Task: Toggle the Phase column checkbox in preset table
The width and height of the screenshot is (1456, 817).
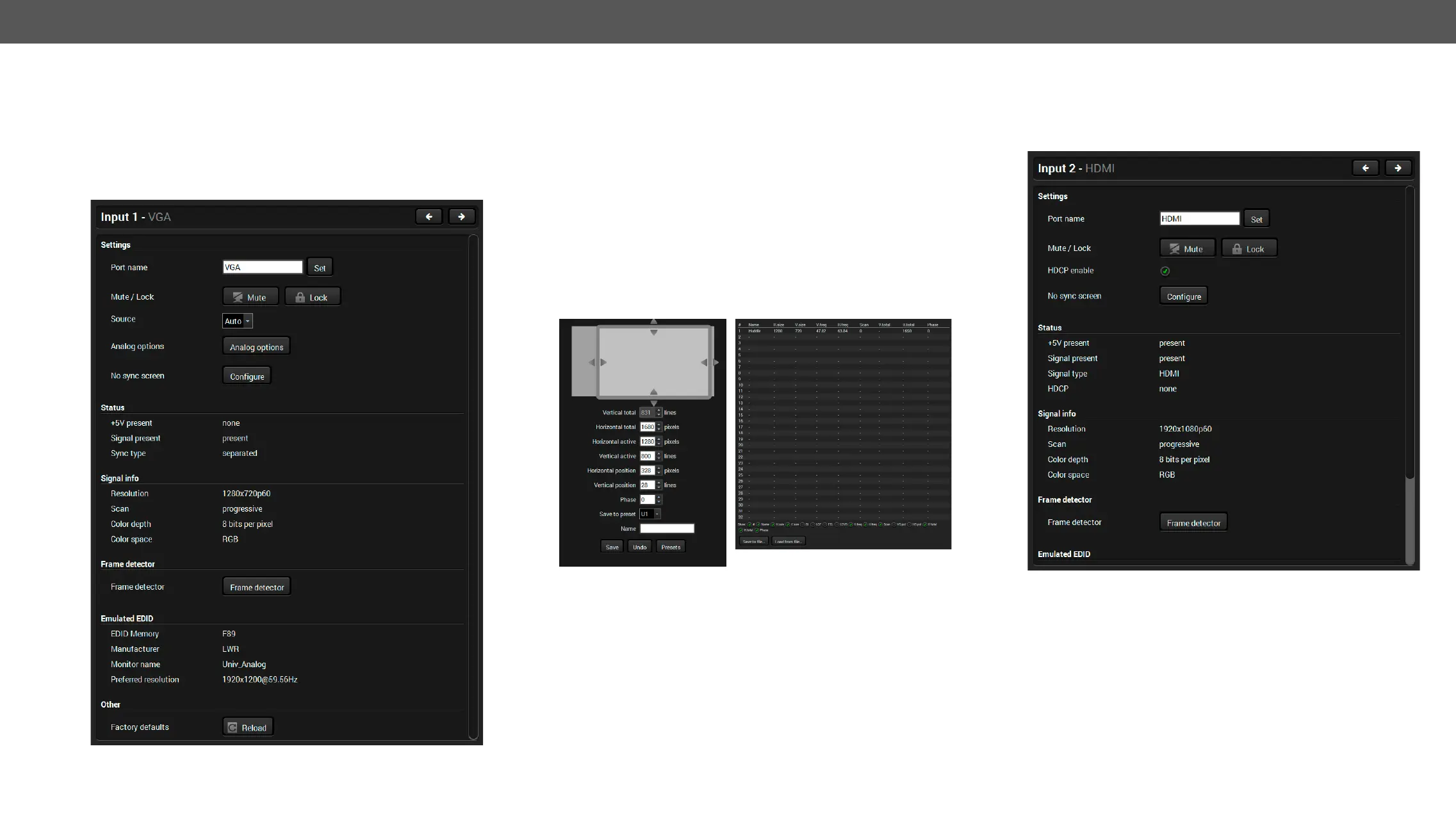Action: [x=757, y=530]
